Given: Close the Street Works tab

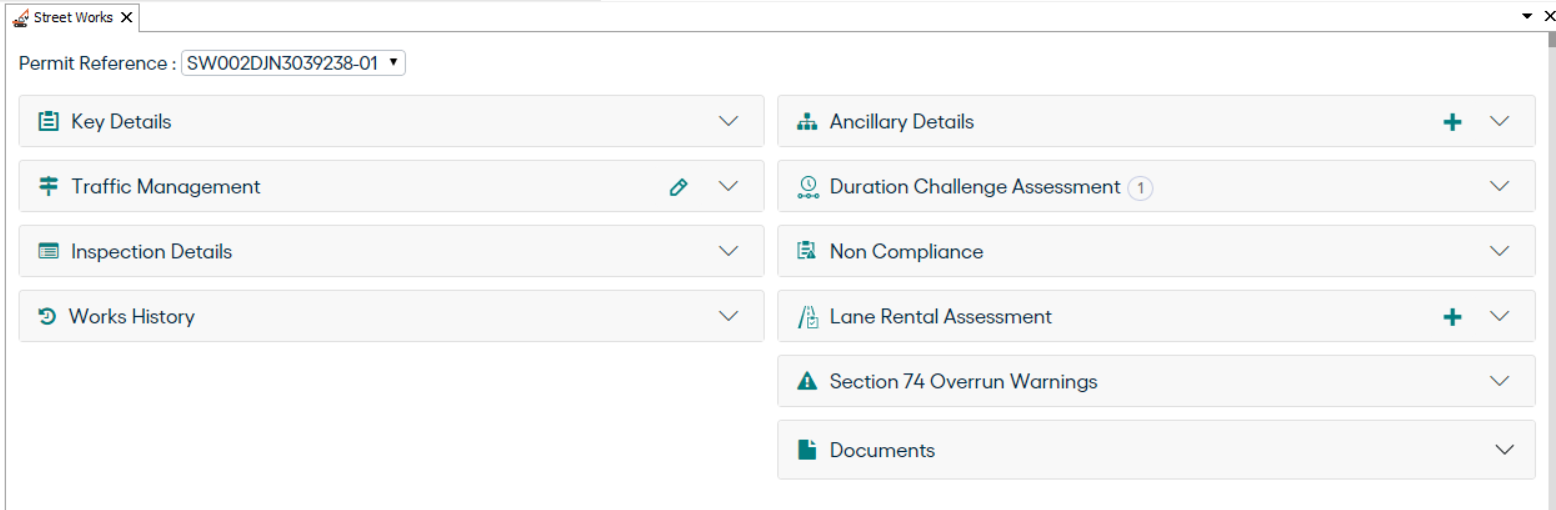Looking at the screenshot, I should [x=126, y=18].
